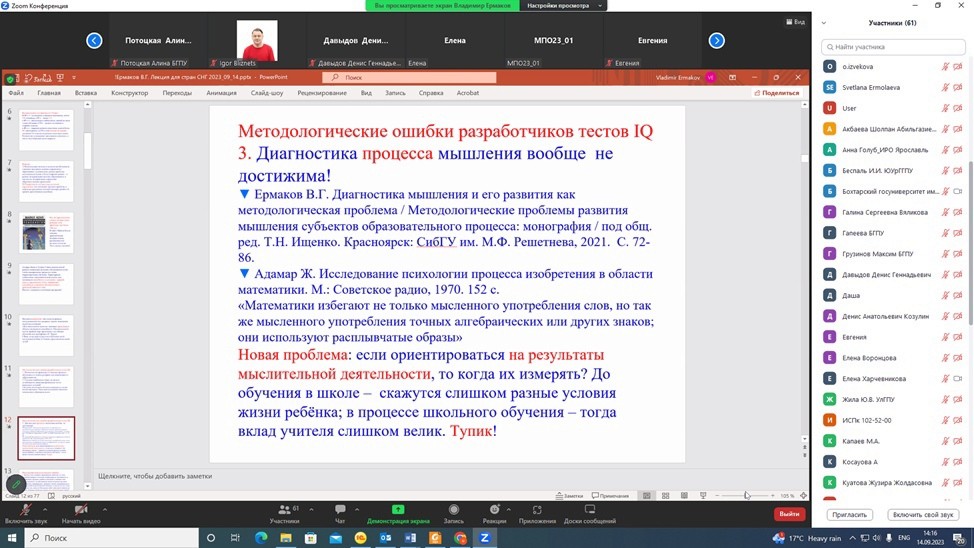This screenshot has width=974, height=548.
Task: Open Доски сообщений whiteboards icon
Action: pyautogui.click(x=590, y=510)
